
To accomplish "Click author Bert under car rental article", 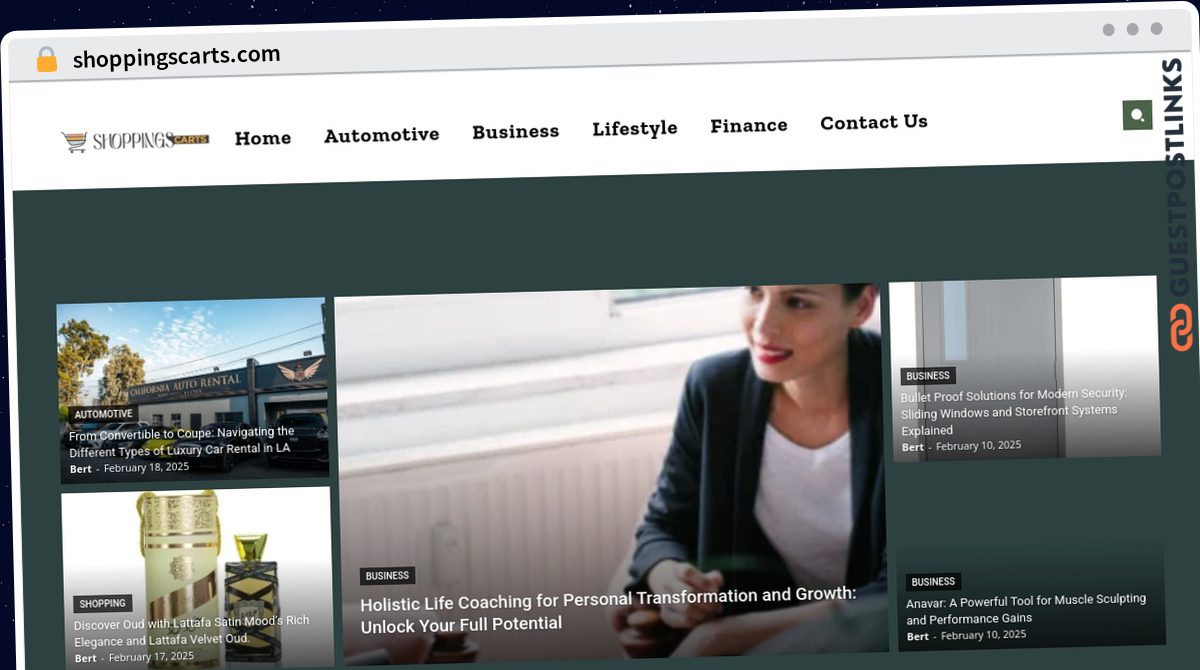I will pyautogui.click(x=80, y=469).
